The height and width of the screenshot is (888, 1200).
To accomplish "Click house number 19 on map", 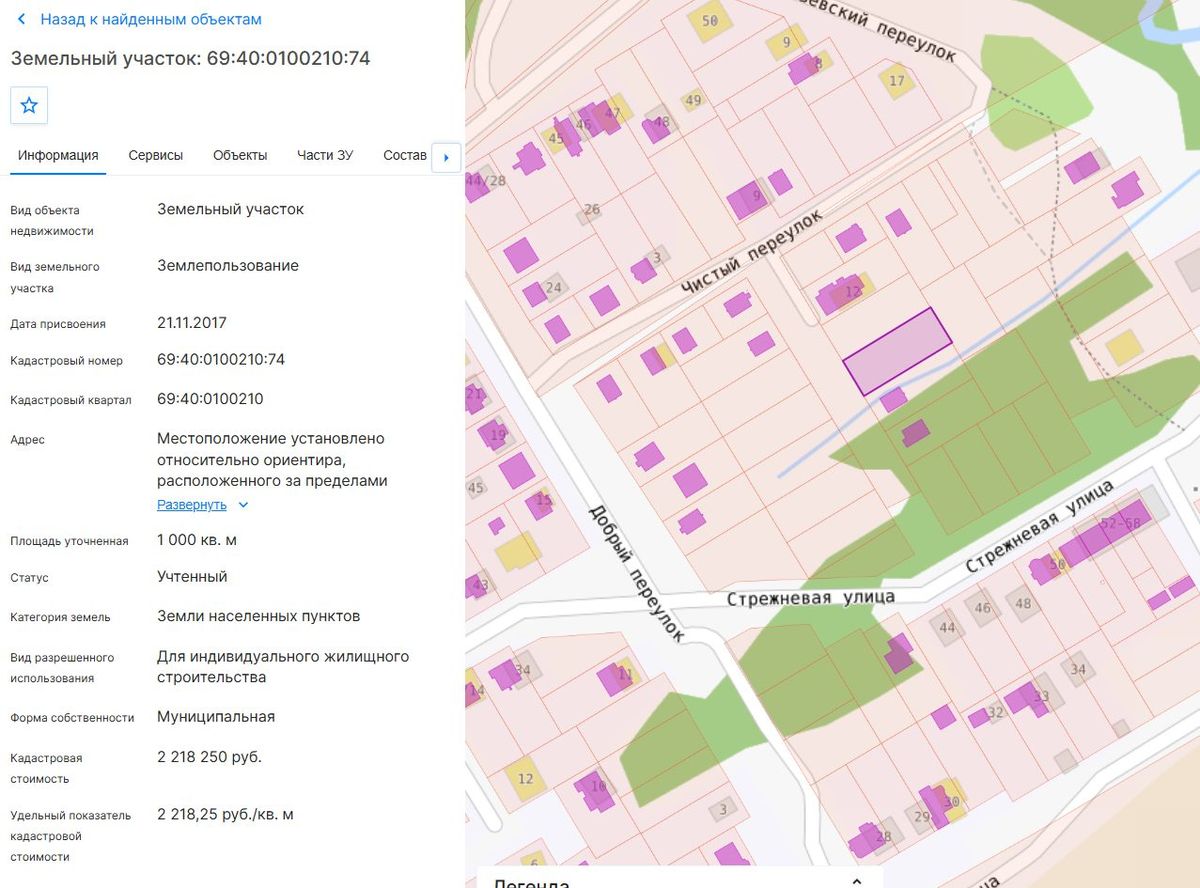I will [498, 435].
